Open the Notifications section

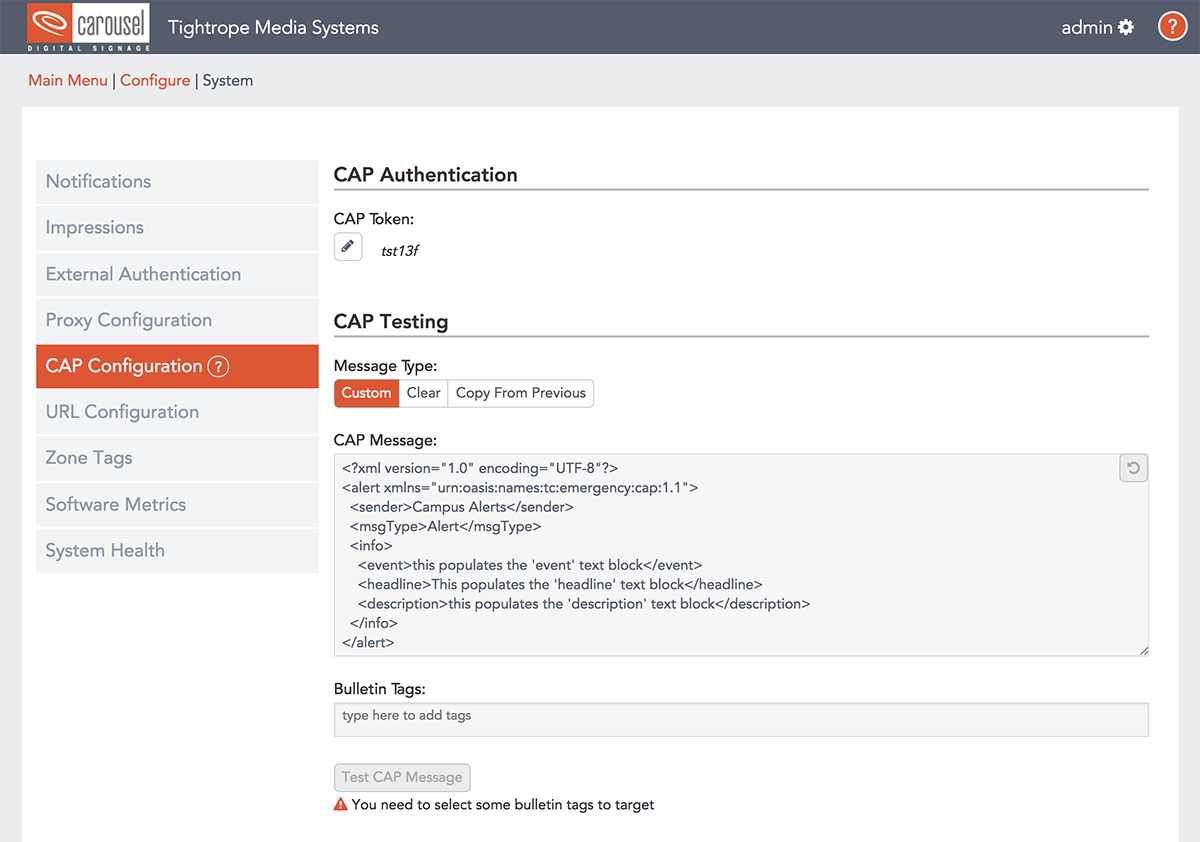98,181
